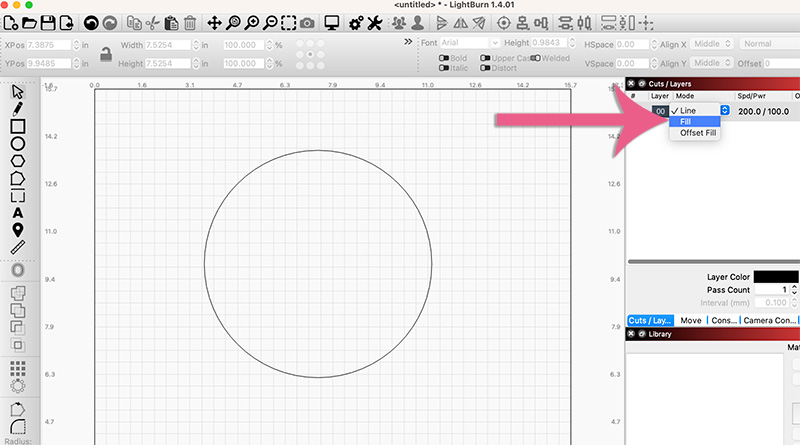Screen dimensions: 800x445
Task: Select the Text tool
Action: click(17, 212)
